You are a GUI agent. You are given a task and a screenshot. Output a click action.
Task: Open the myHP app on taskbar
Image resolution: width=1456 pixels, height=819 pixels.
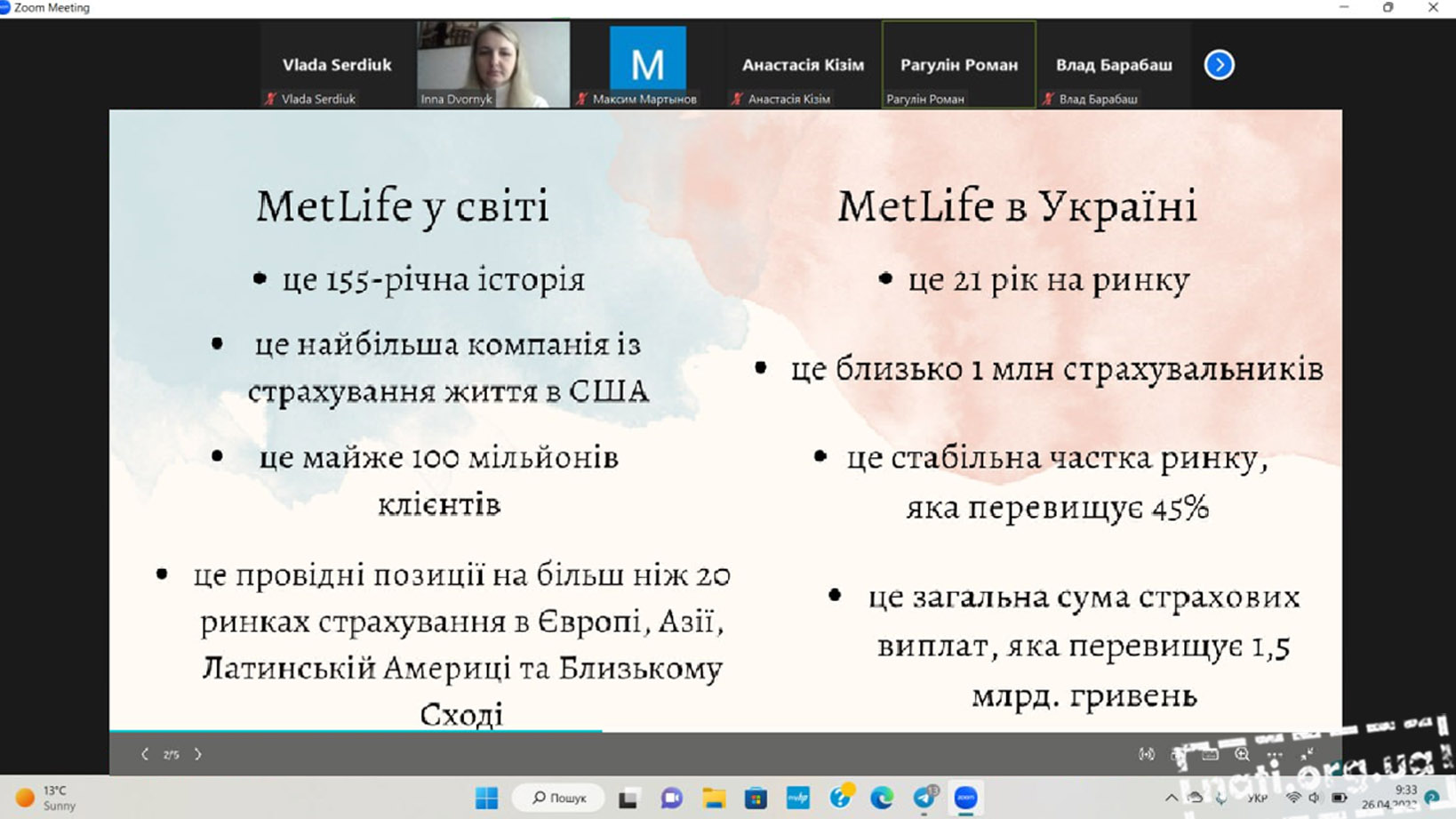(x=798, y=798)
